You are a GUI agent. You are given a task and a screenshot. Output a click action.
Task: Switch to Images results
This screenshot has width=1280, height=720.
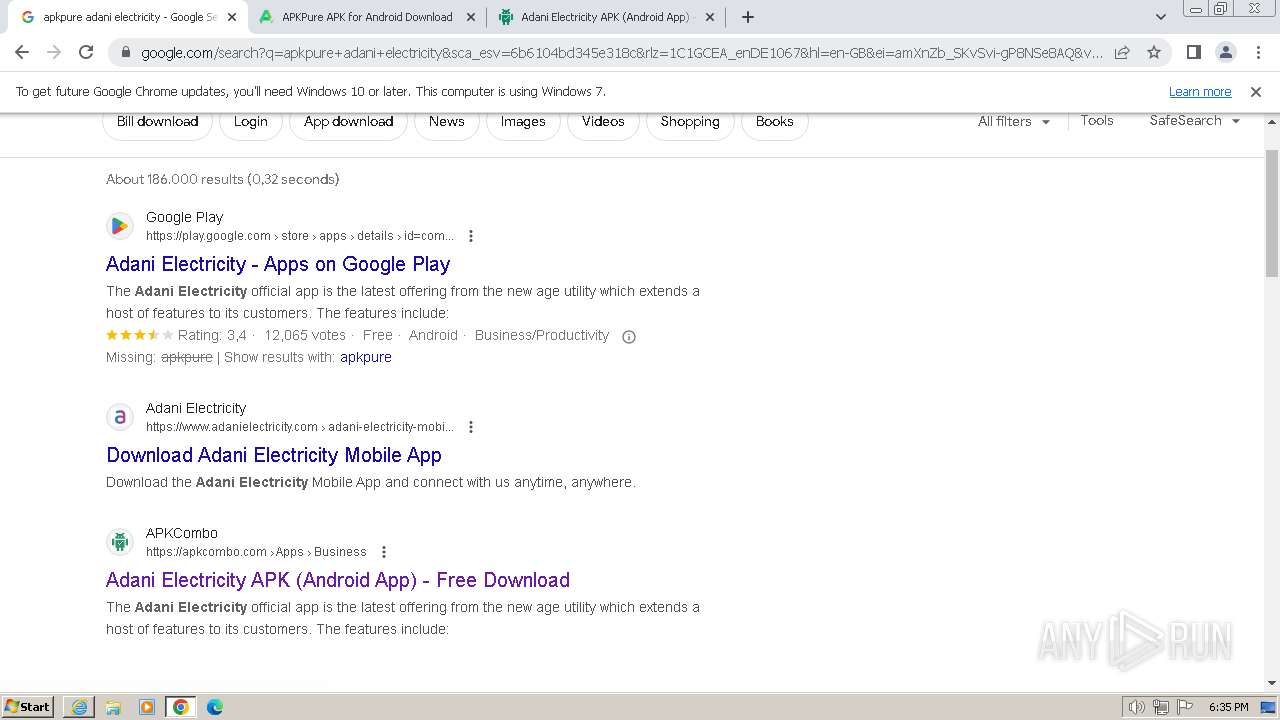[523, 122]
